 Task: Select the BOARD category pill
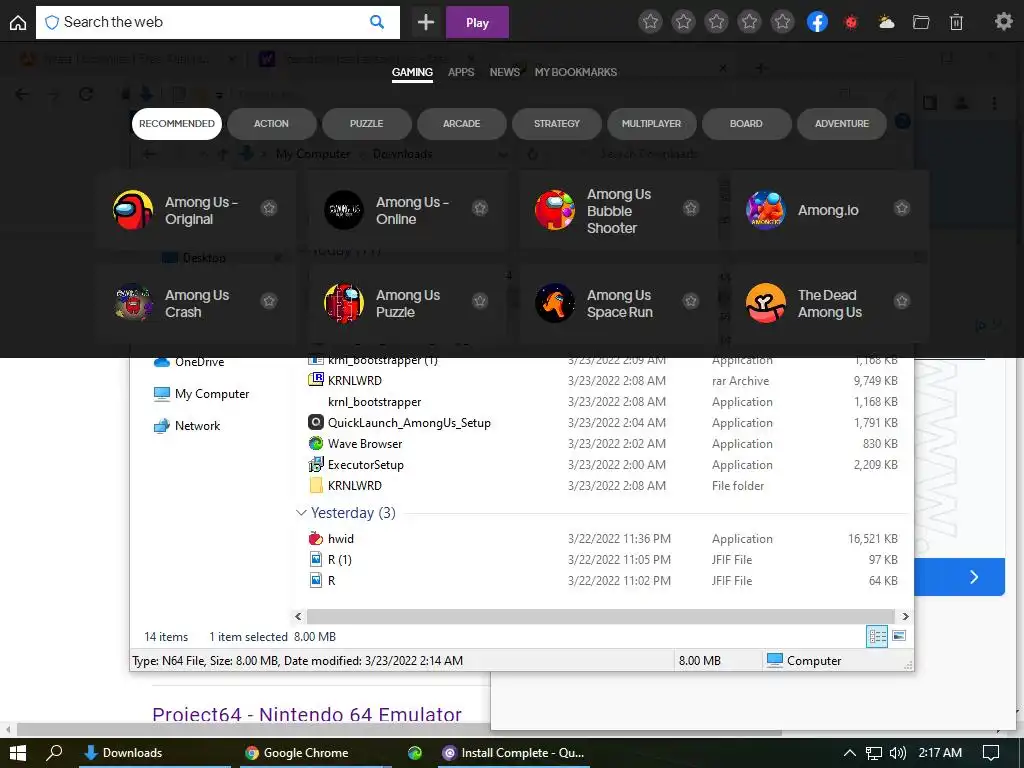[746, 123]
